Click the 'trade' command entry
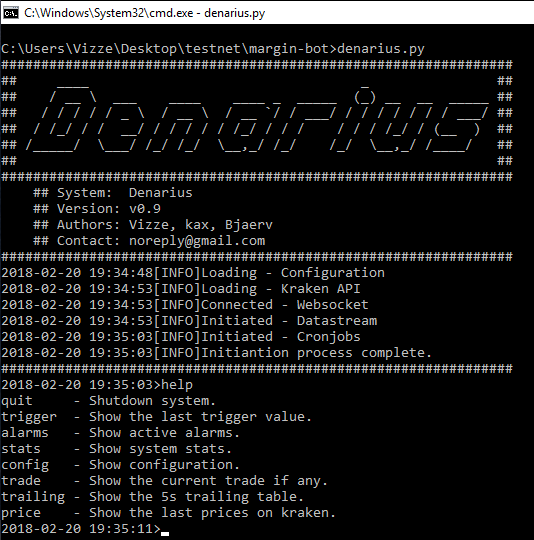The width and height of the screenshot is (534, 540). coord(21,481)
